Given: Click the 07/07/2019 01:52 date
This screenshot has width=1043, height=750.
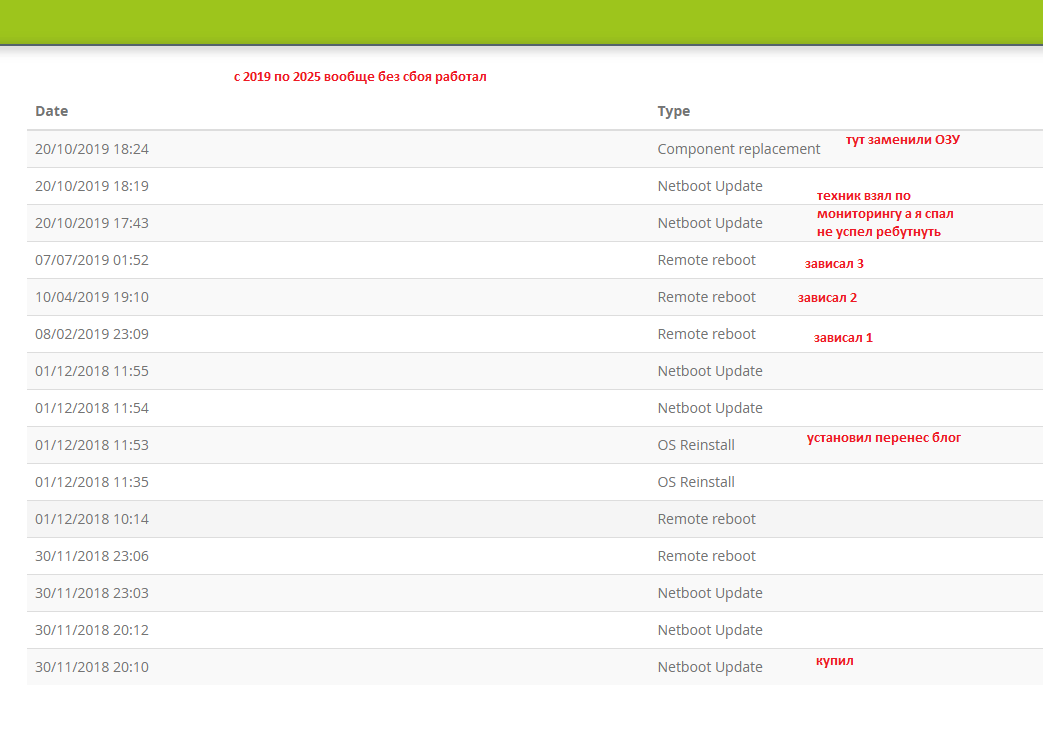Looking at the screenshot, I should tap(92, 260).
